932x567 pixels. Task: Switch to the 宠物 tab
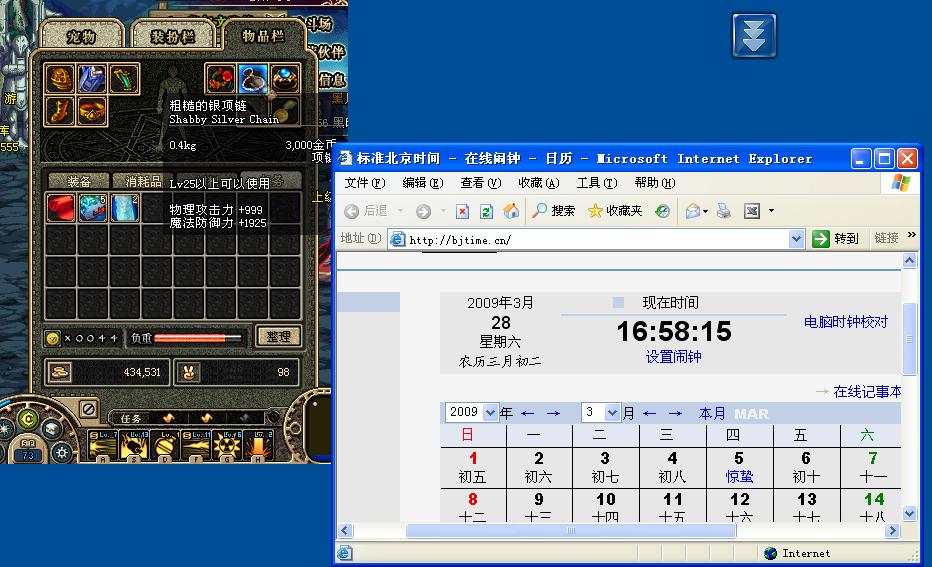81,37
